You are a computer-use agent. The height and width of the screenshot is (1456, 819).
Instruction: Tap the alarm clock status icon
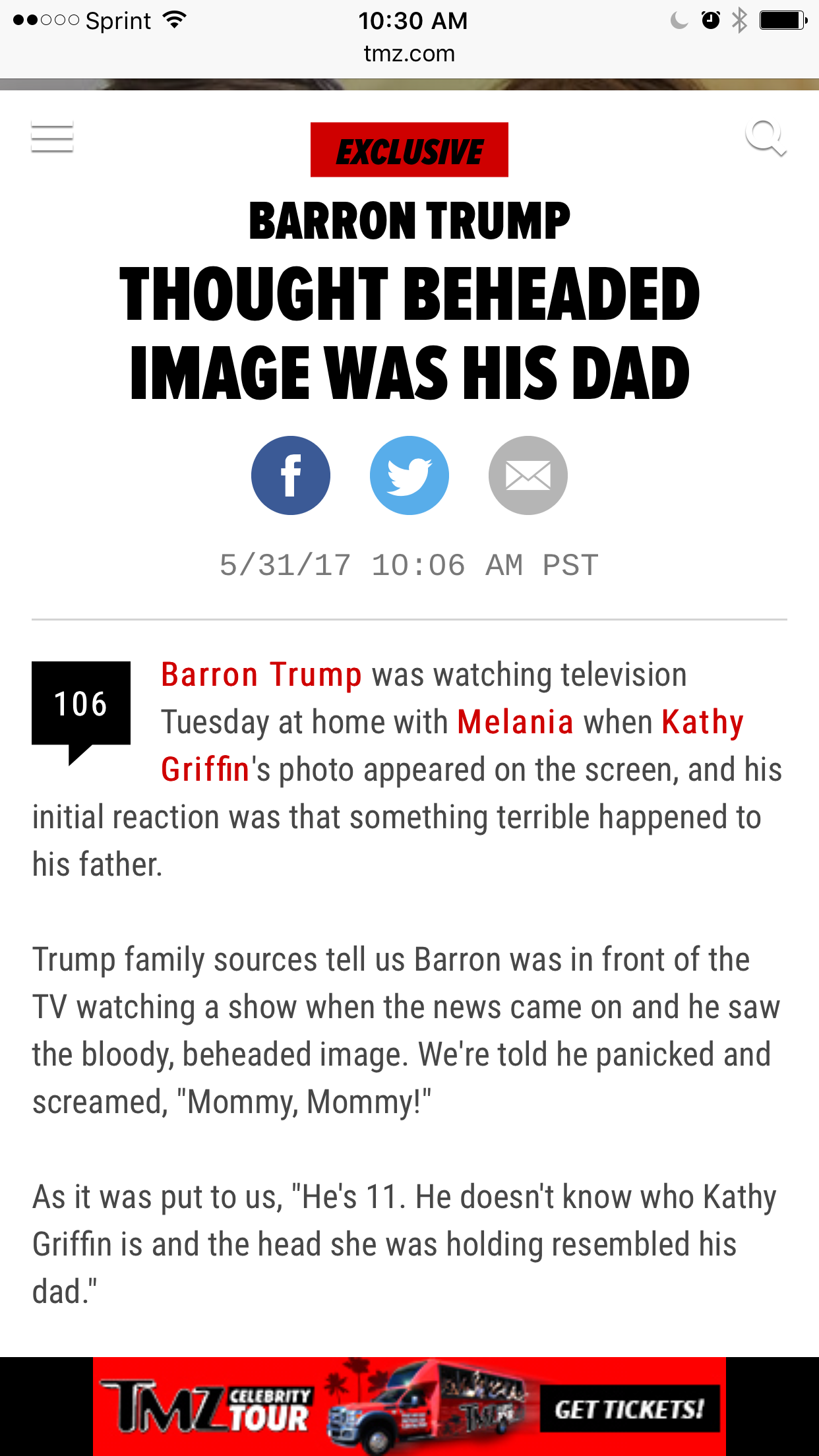[x=710, y=20]
